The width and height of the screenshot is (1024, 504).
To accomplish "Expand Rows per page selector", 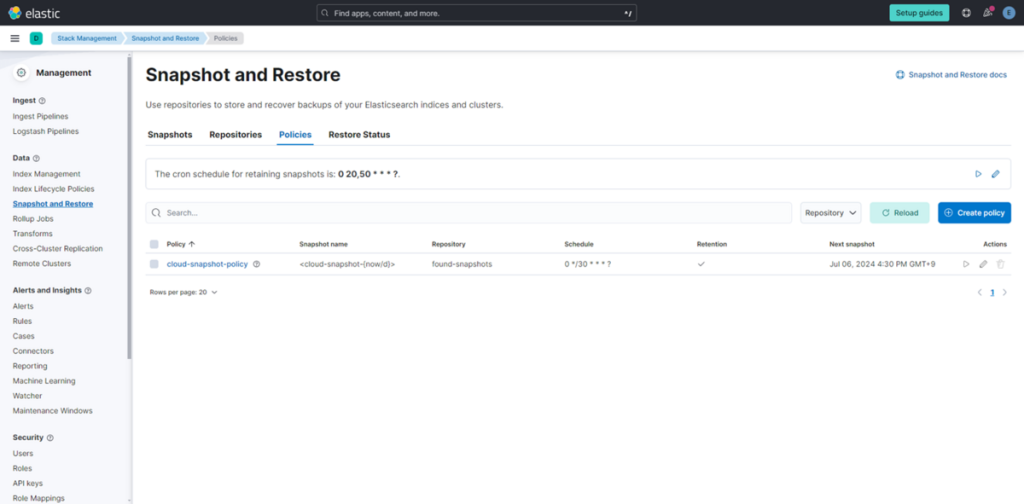I will point(183,292).
